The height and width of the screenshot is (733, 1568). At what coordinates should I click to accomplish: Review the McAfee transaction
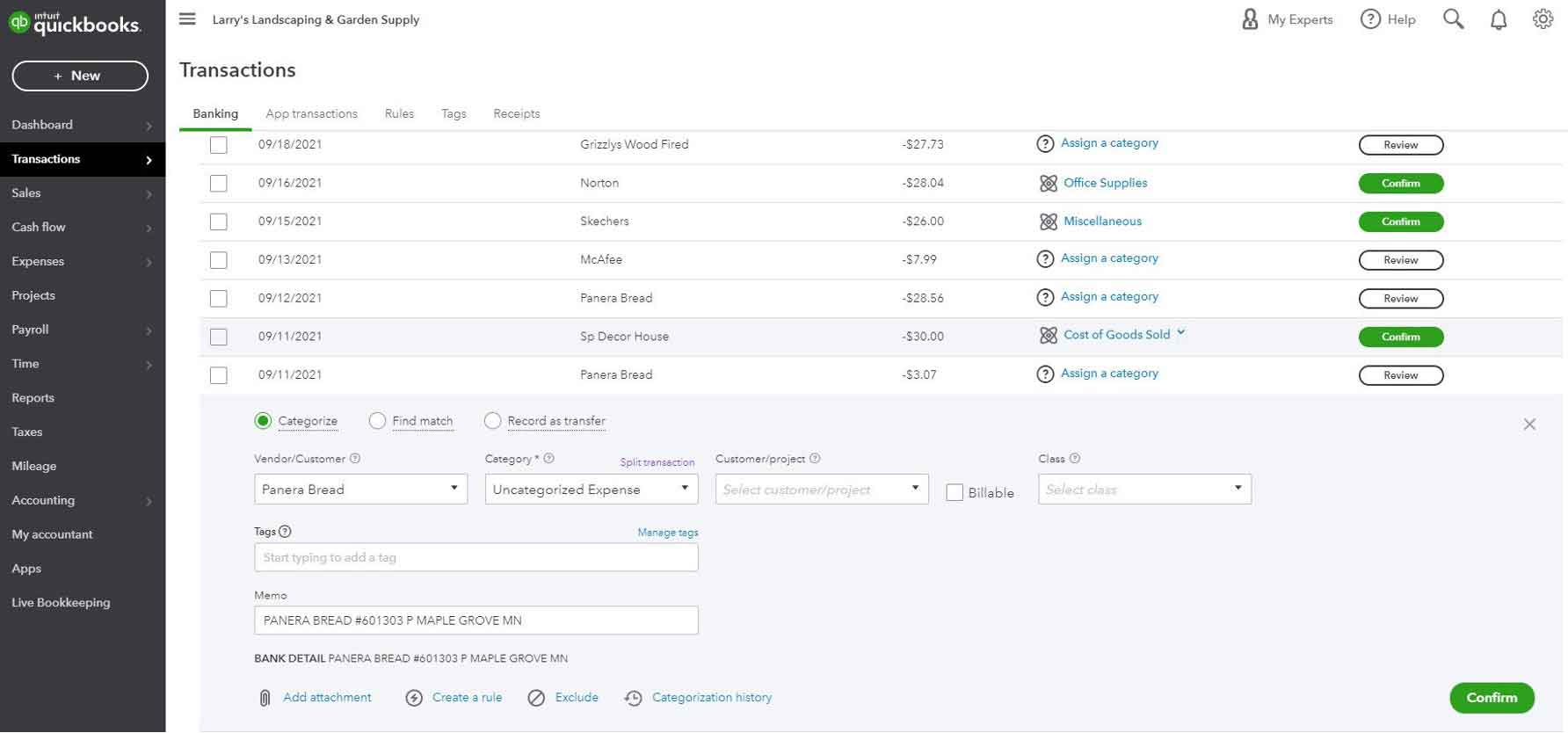[1401, 260]
